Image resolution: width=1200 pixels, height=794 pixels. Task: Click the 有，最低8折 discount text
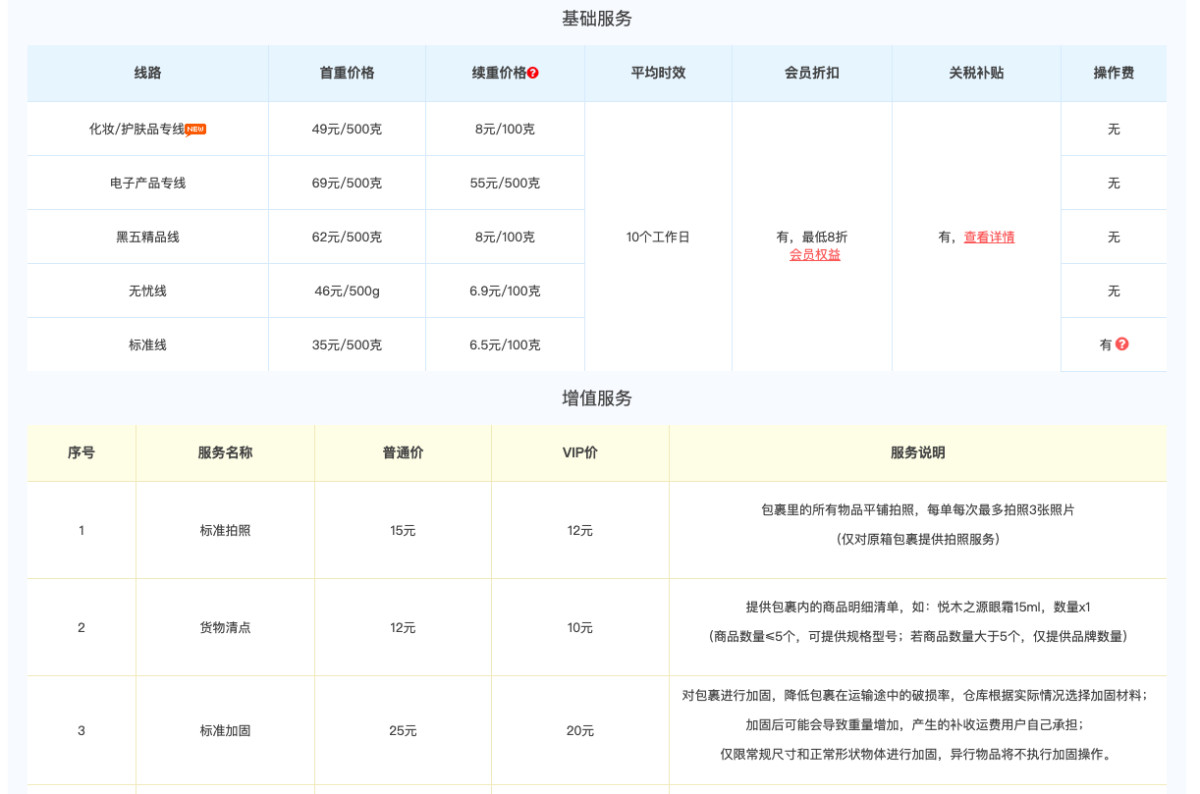point(812,237)
